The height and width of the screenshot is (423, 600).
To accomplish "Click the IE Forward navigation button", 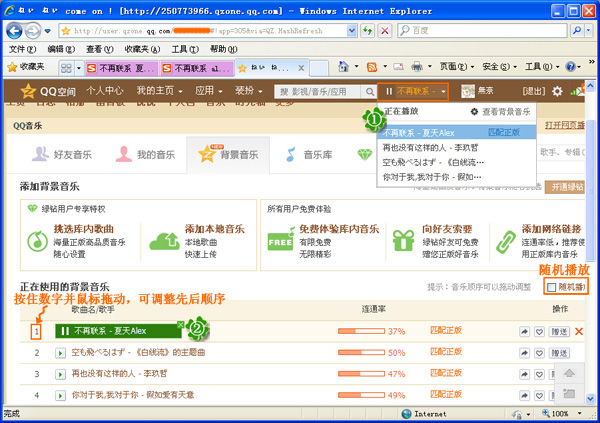I will (33, 31).
